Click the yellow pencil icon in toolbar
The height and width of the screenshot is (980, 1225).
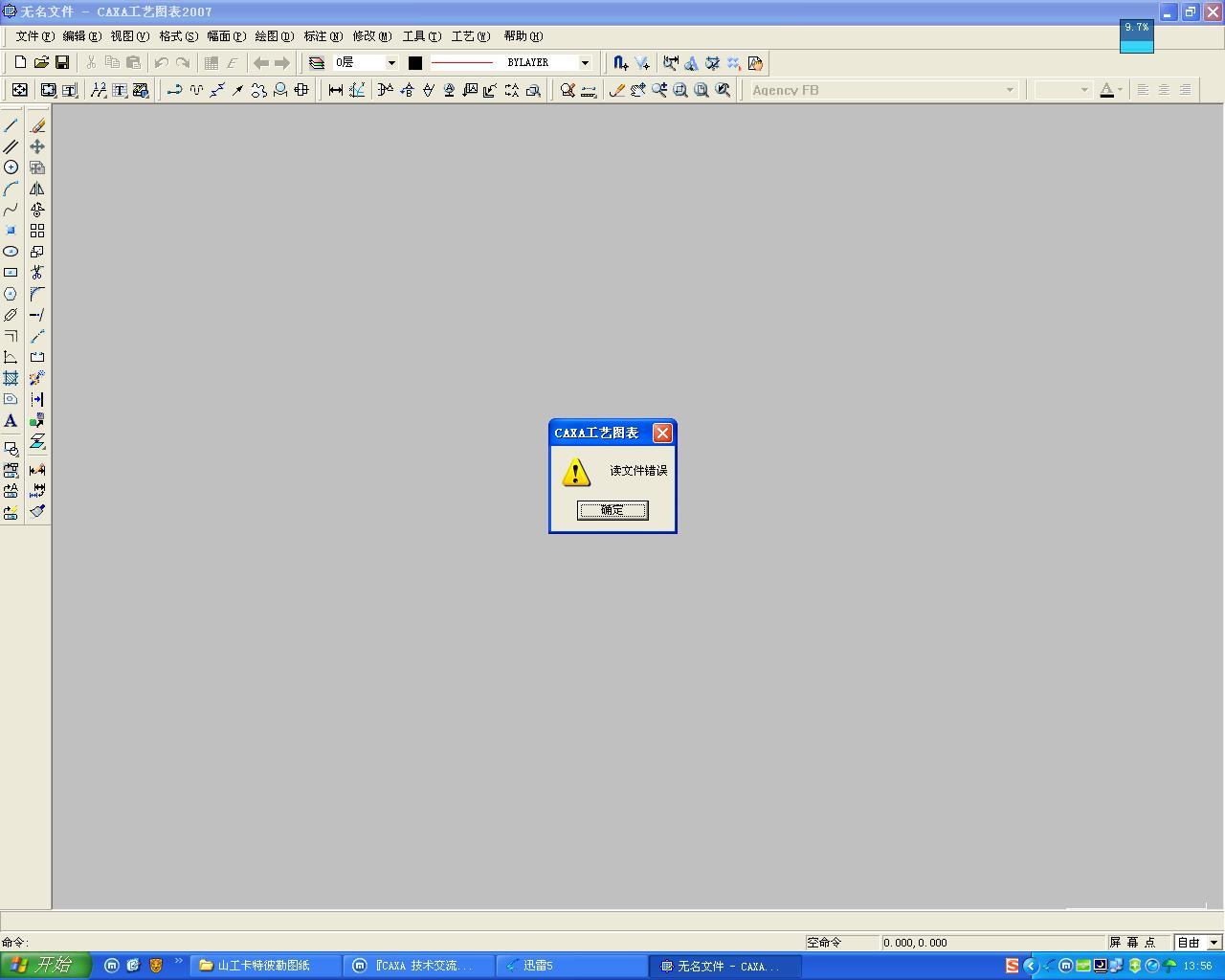point(617,90)
